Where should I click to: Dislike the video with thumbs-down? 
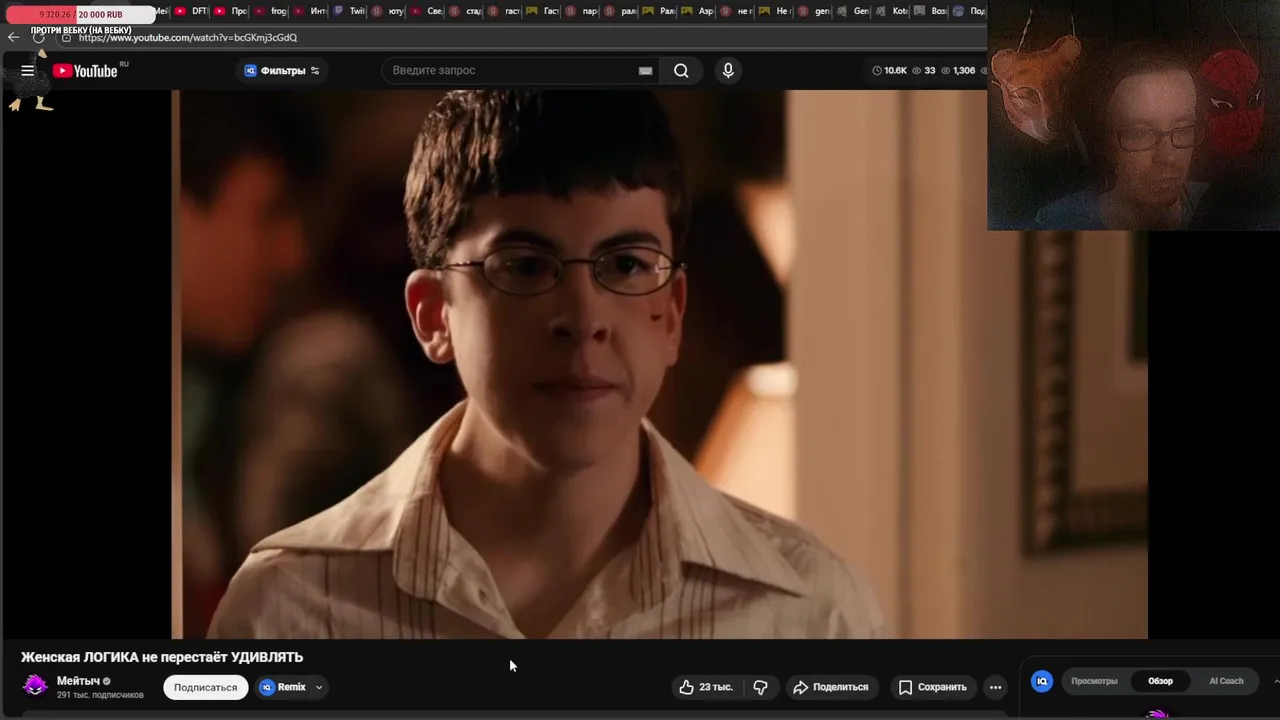pyautogui.click(x=760, y=687)
